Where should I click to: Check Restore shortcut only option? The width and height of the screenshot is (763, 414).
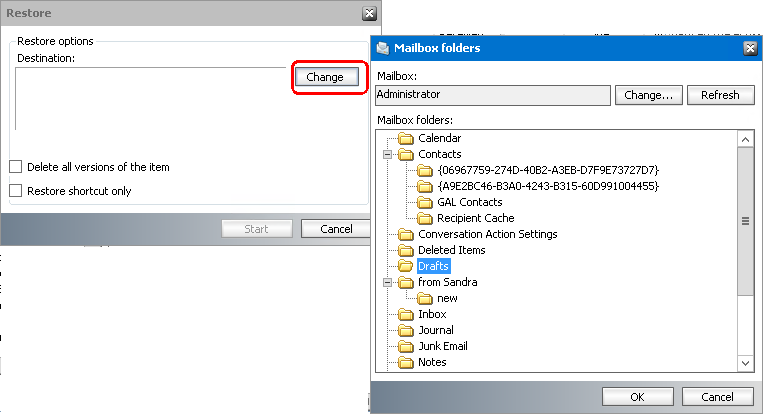pos(16,191)
